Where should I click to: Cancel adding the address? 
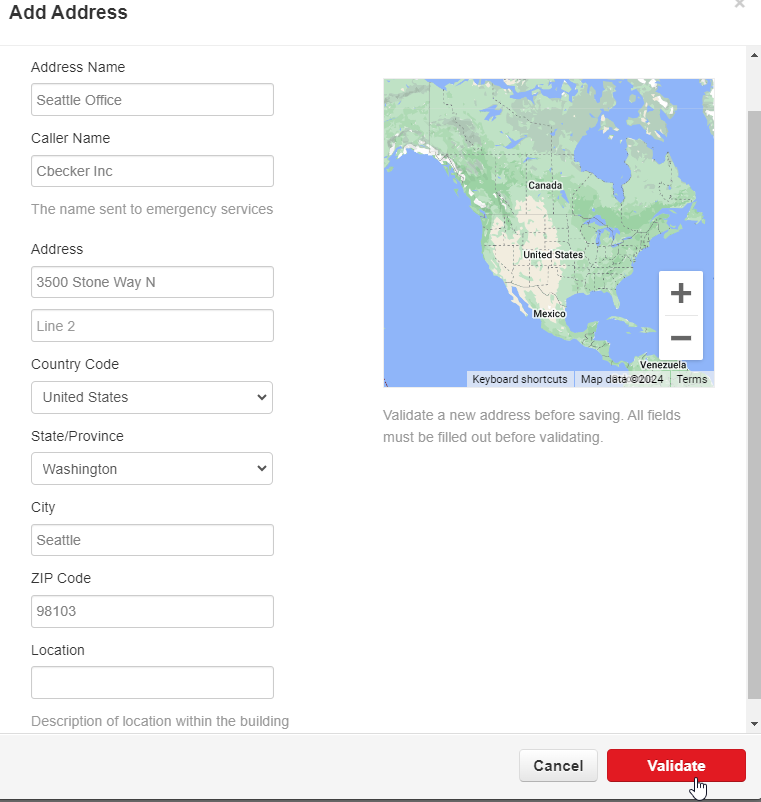coord(558,766)
